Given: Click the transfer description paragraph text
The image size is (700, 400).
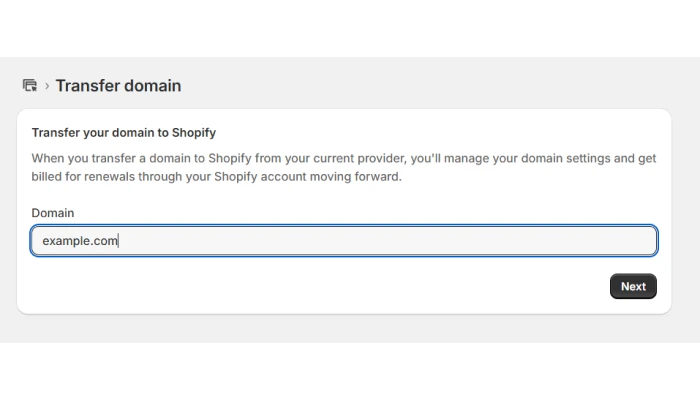Looking at the screenshot, I should click(343, 167).
